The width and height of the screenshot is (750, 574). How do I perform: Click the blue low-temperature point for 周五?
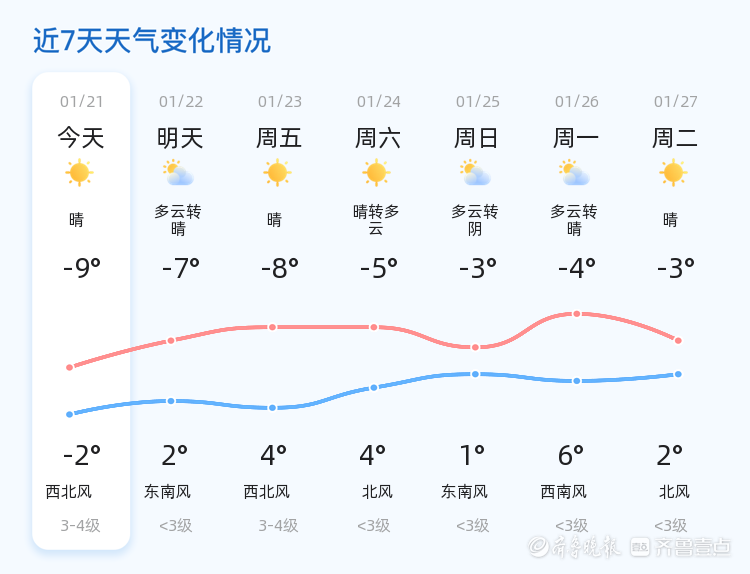pyautogui.click(x=272, y=408)
